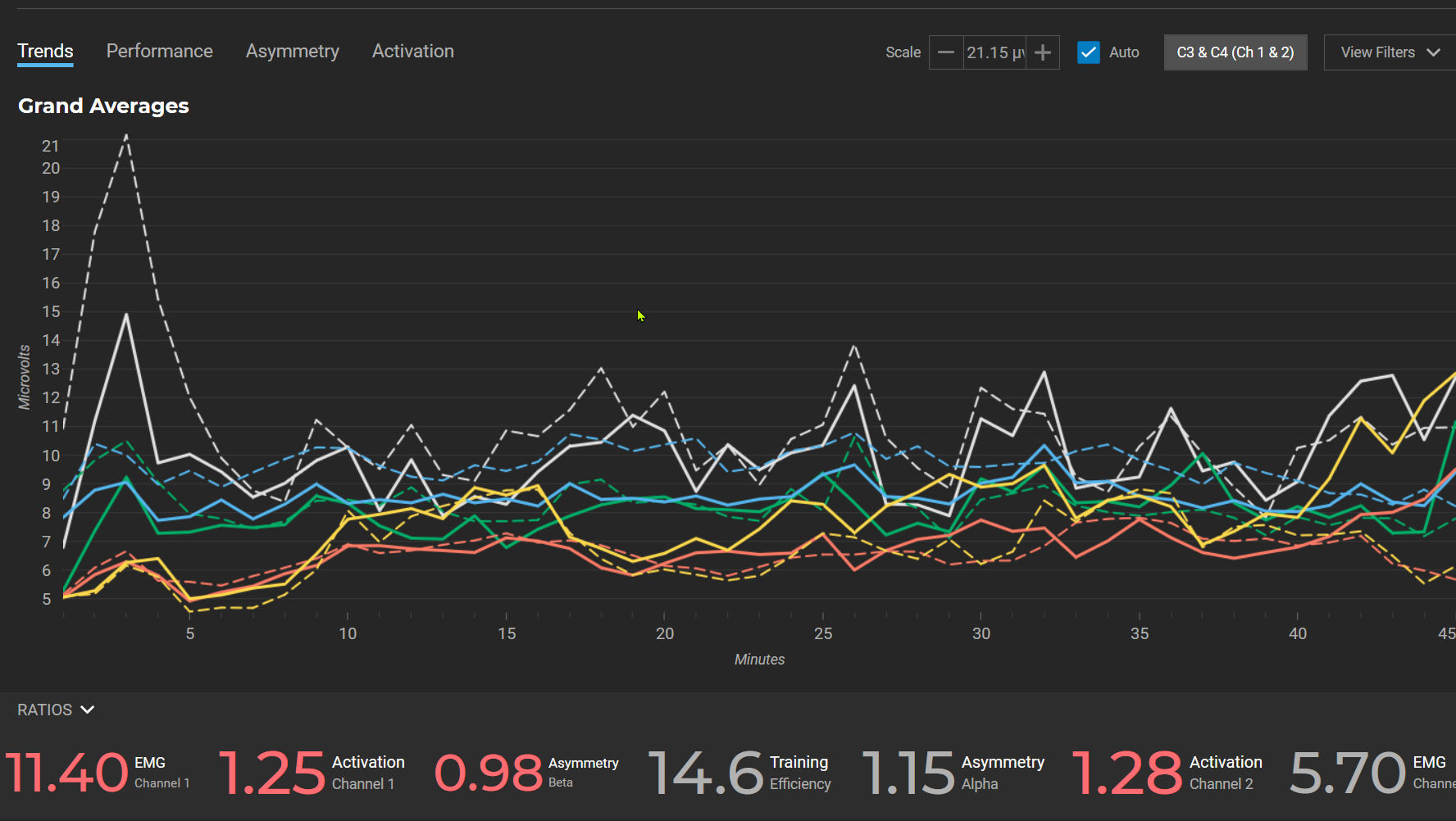Click the EMG ratio value 5.70
Image resolution: width=1456 pixels, height=821 pixels.
pos(1348,773)
